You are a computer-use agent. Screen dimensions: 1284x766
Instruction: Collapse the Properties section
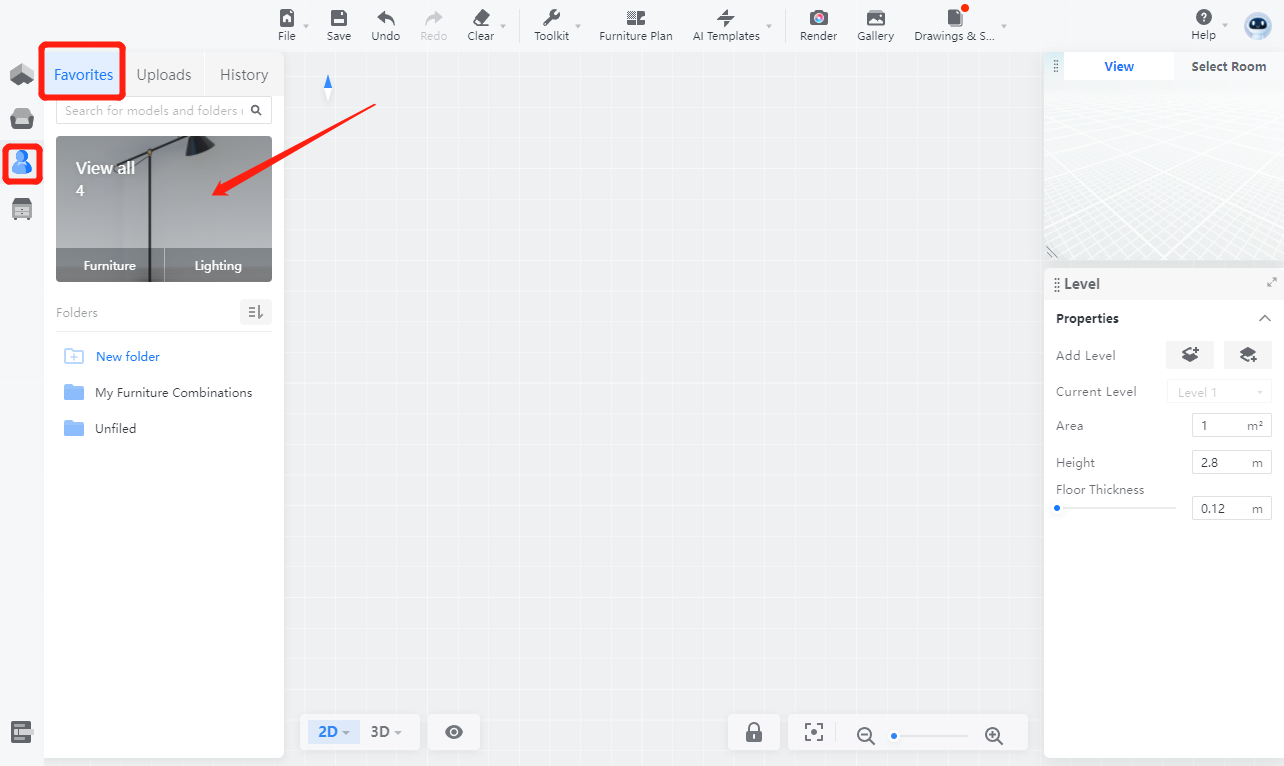click(x=1265, y=318)
